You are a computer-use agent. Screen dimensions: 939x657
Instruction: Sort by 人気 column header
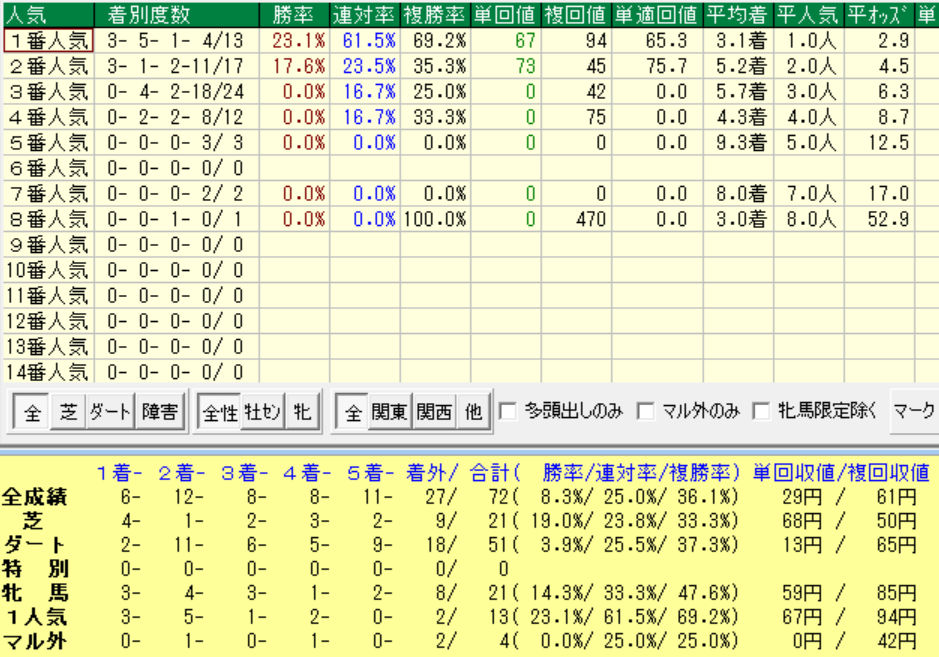[x=49, y=15]
